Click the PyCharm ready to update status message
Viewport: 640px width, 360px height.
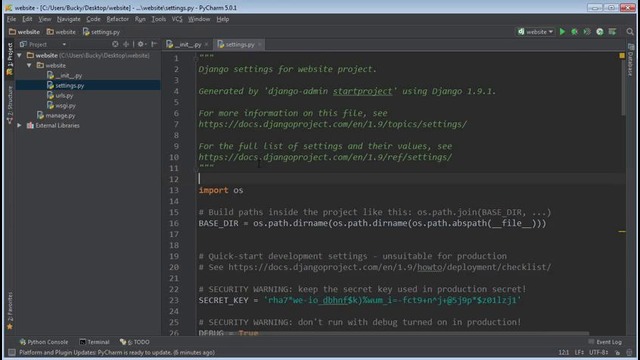coord(117,352)
